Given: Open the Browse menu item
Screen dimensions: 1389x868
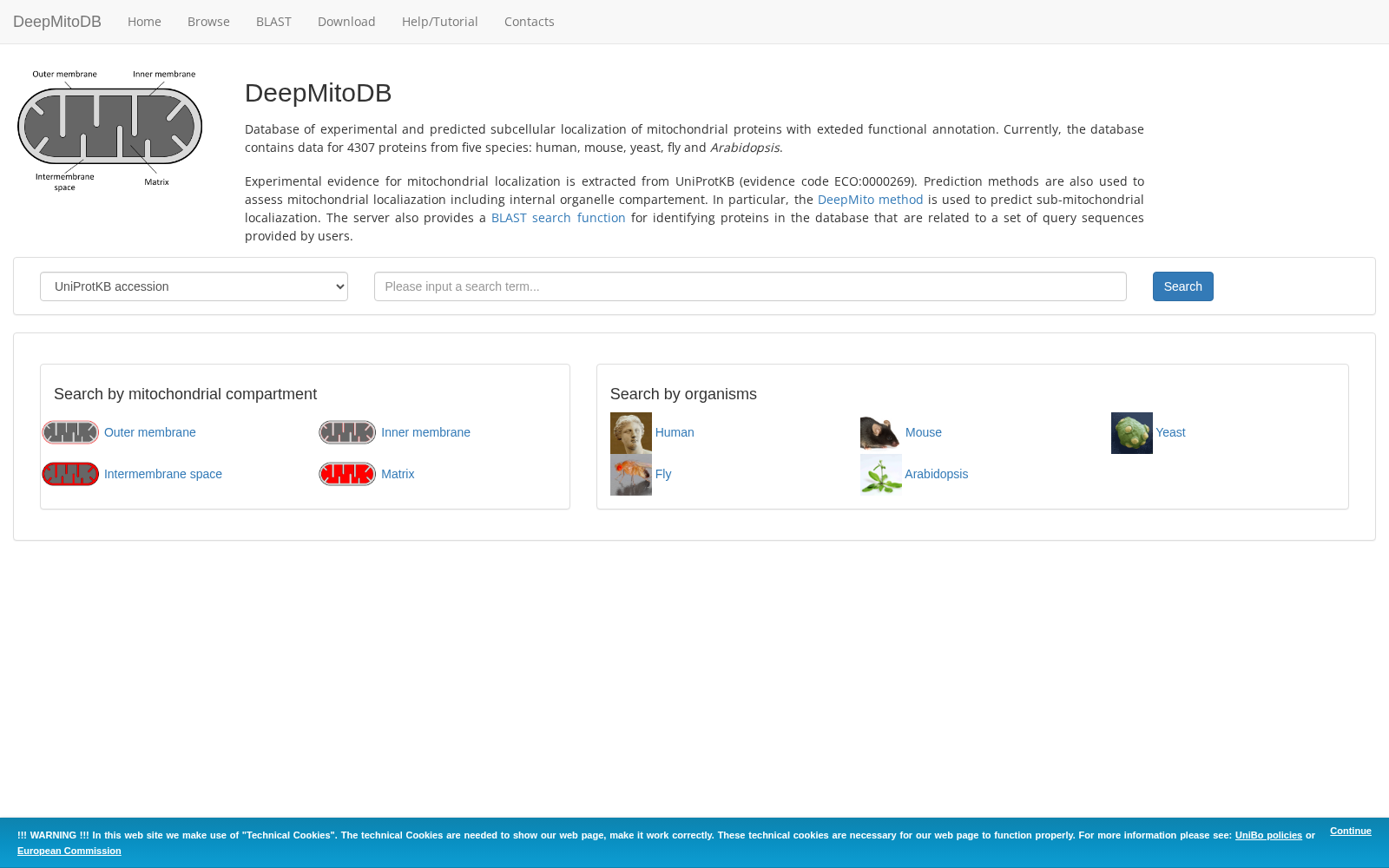Looking at the screenshot, I should coord(208,22).
